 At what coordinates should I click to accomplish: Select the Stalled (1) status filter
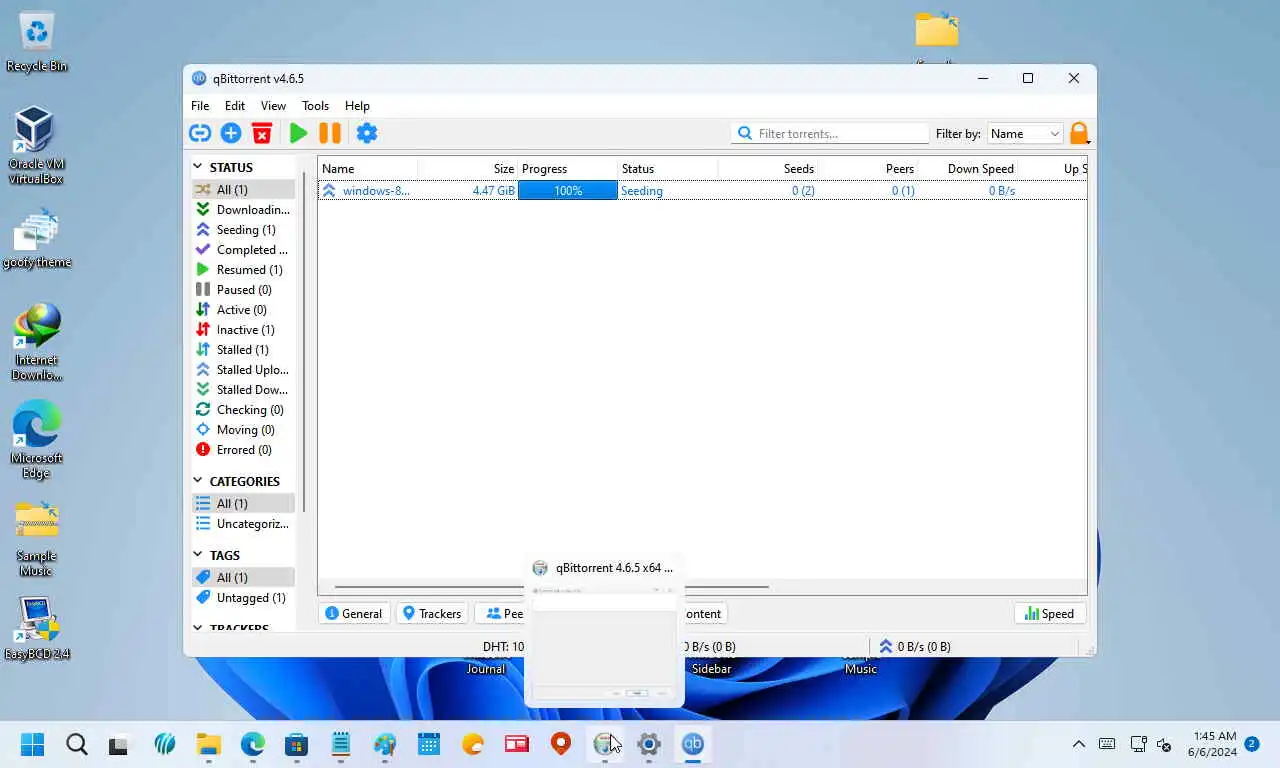[243, 350]
